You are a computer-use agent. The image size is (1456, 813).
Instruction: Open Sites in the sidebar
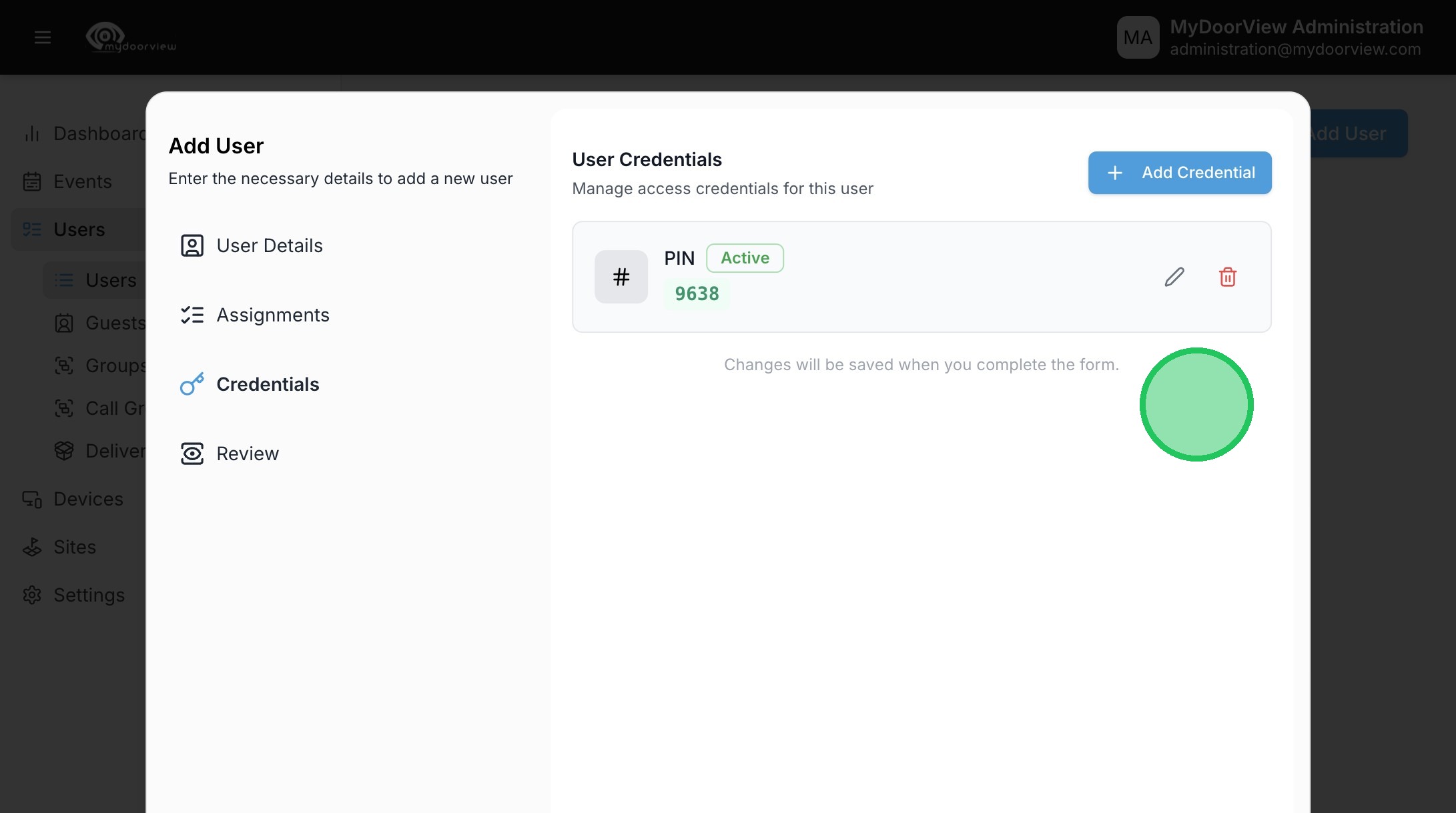point(74,547)
